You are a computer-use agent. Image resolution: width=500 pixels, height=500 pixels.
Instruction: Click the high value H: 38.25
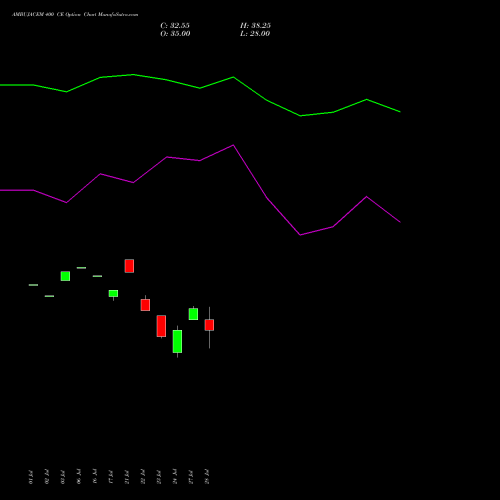tap(255, 26)
